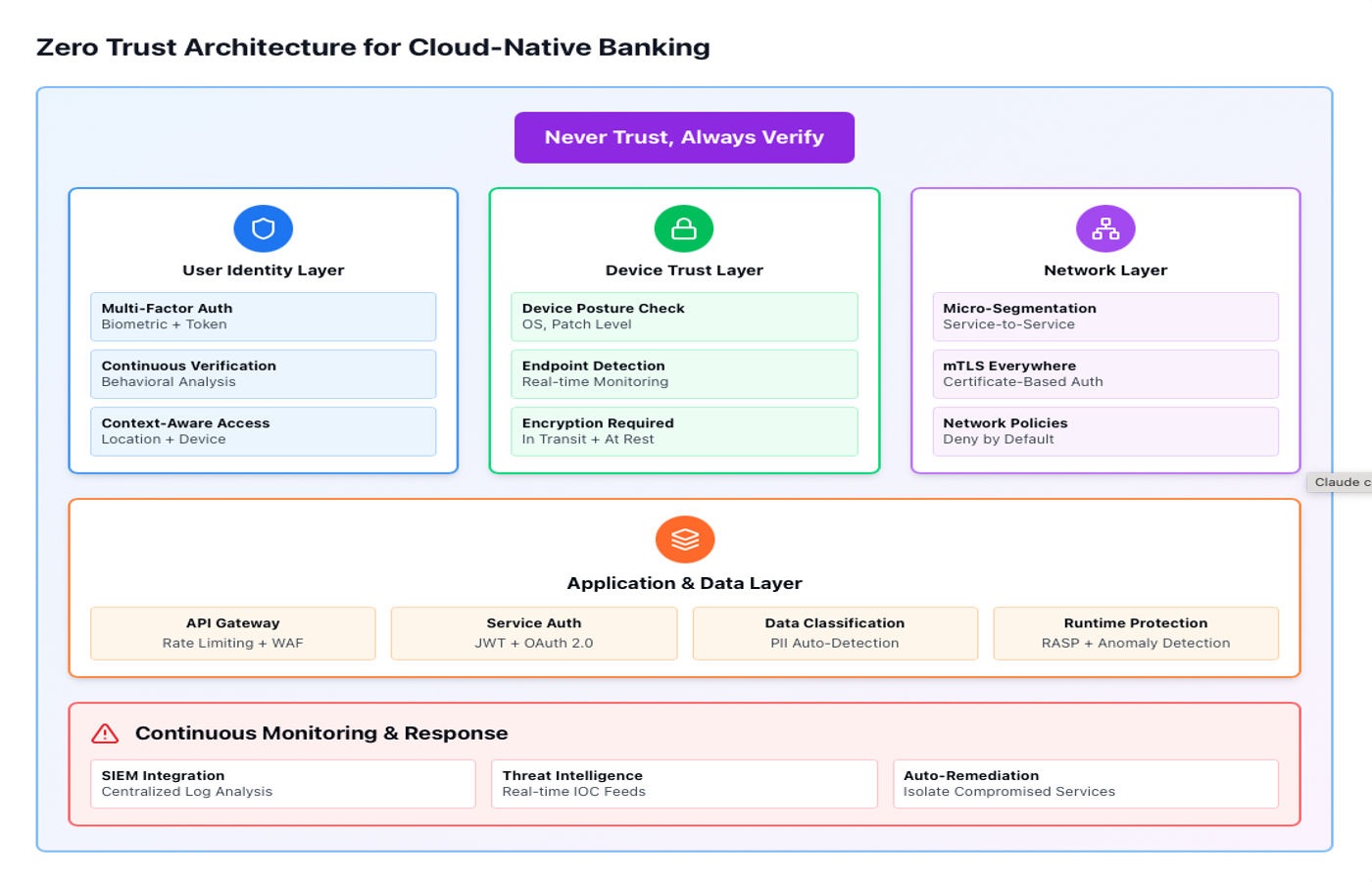This screenshot has height=882, width=1372.
Task: Click the Context-Aware Access card
Action: (263, 431)
